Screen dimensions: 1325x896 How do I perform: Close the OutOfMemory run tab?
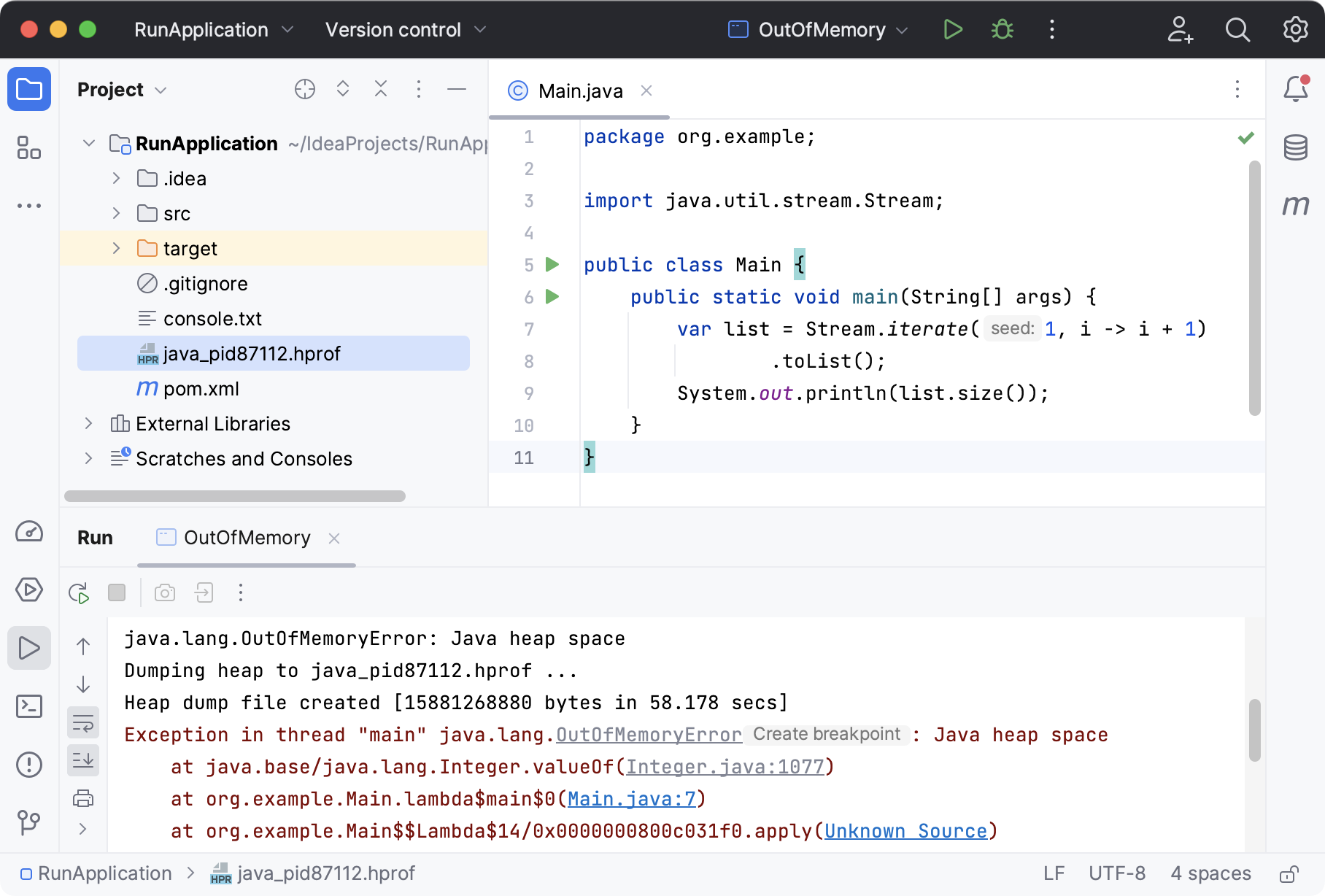click(x=334, y=538)
